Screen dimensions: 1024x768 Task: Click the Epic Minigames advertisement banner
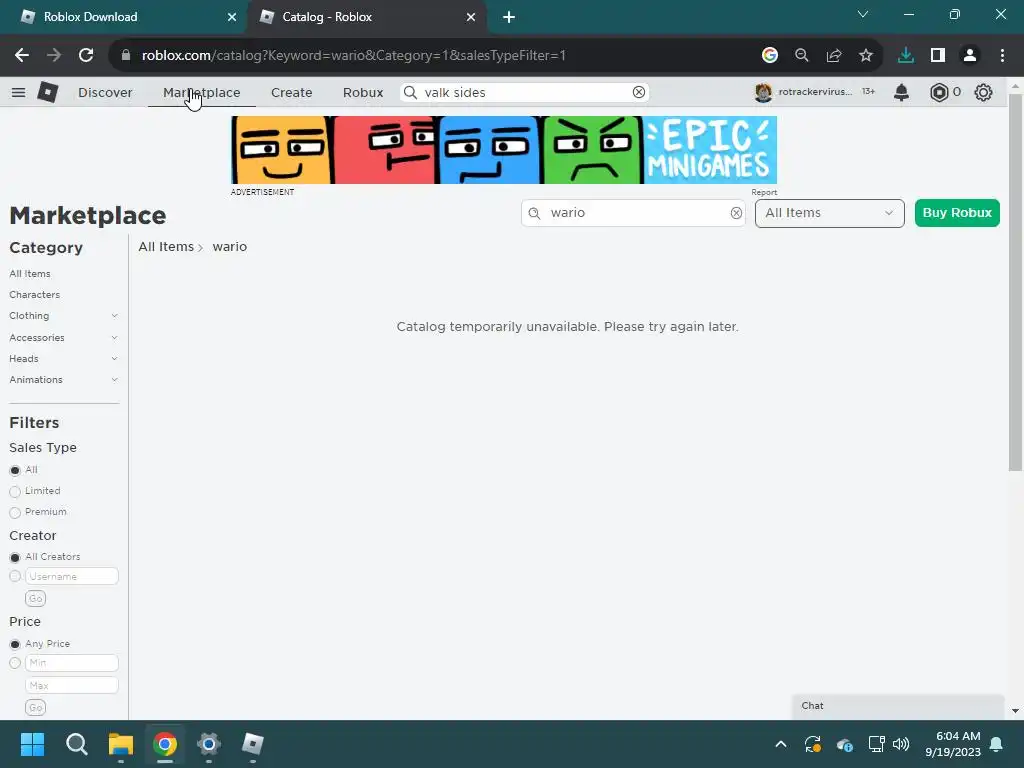(504, 150)
